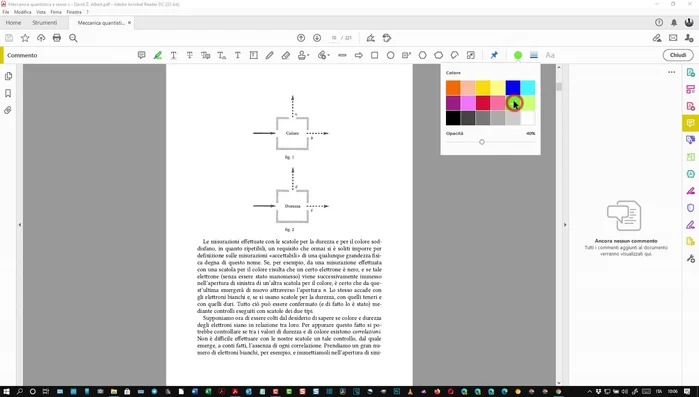Select the eraser tool

[286, 55]
